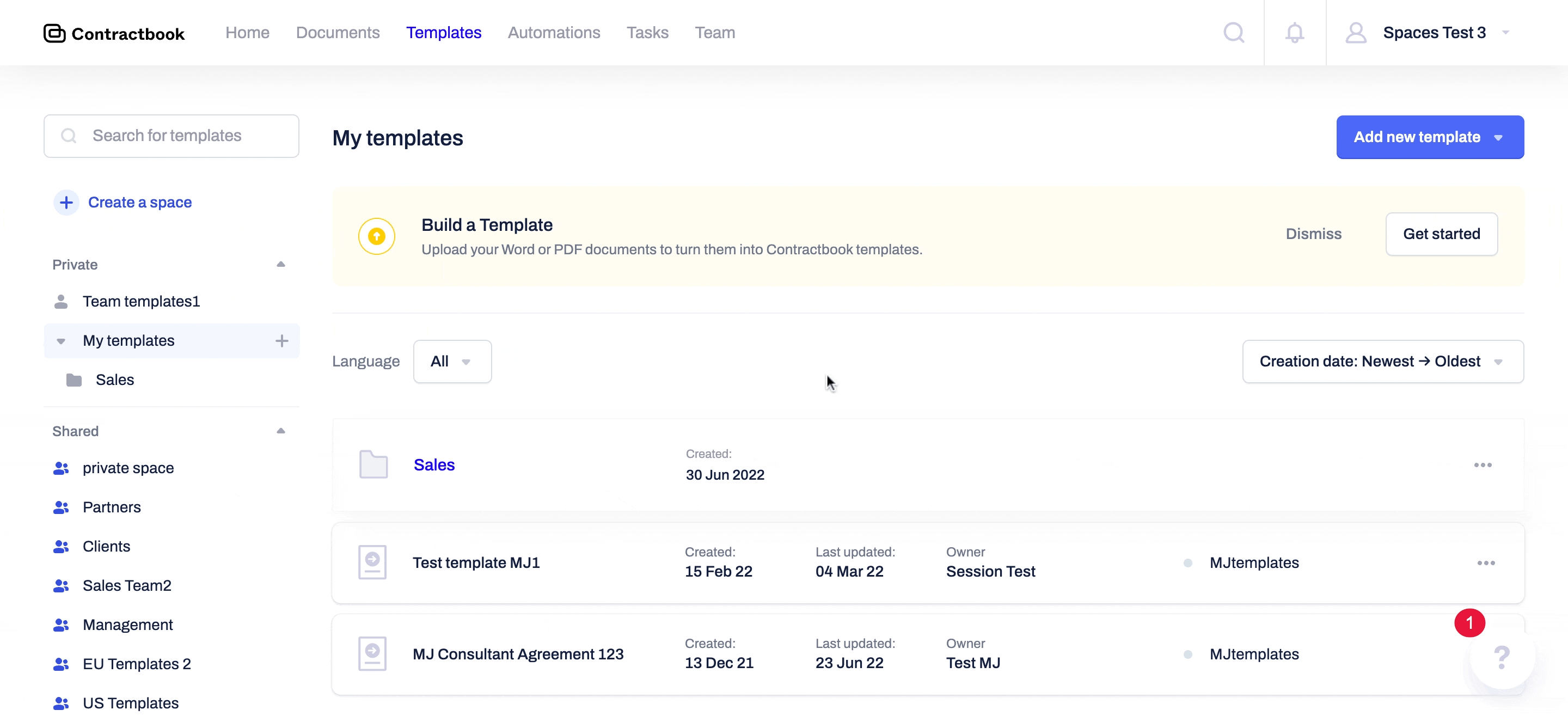1568x722 pixels.
Task: Open more options for Sales folder row
Action: tap(1483, 465)
